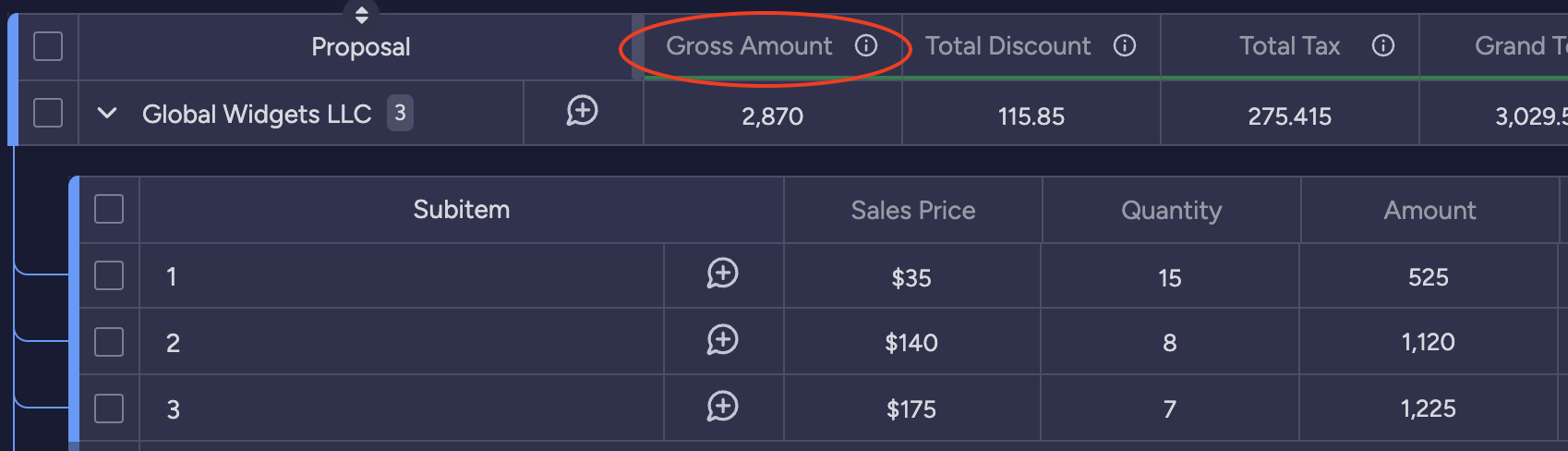Image resolution: width=1568 pixels, height=451 pixels.
Task: Collapse the Global Widgets LLC subitems
Action: tap(107, 113)
